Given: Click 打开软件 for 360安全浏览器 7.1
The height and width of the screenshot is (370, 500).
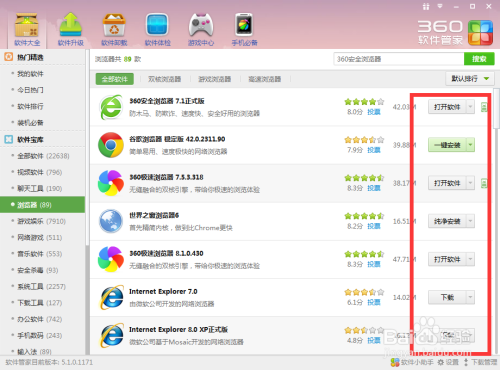Looking at the screenshot, I should point(447,107).
